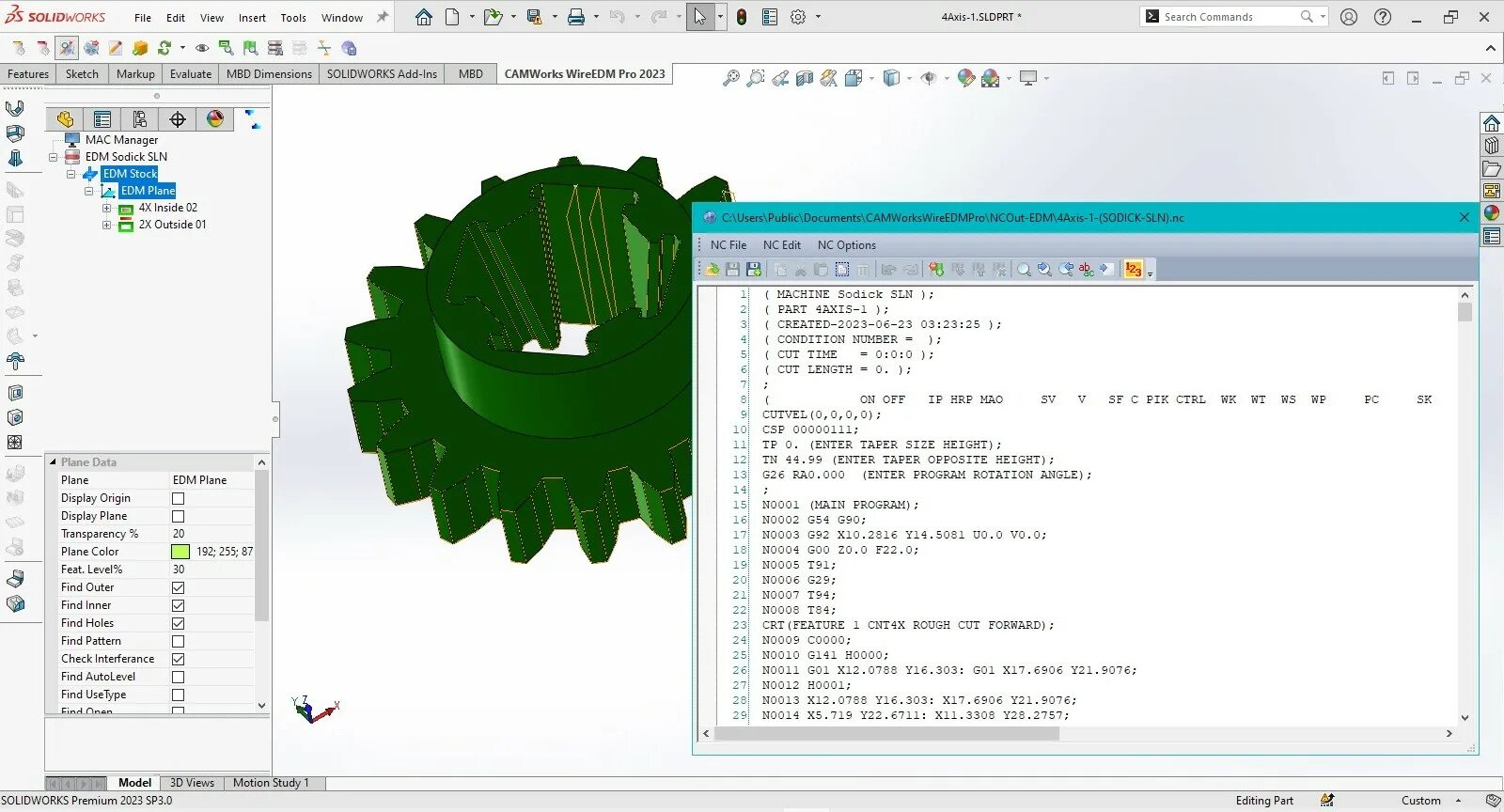
Task: Expand the 2X Outside 01 node
Action: click(106, 225)
